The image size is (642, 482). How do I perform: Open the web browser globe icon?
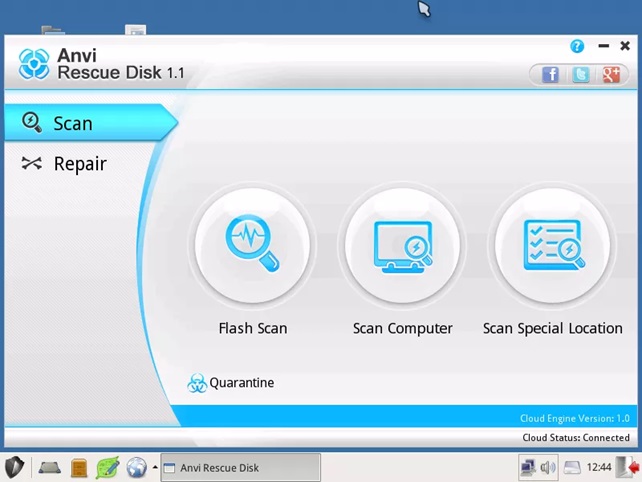pos(136,467)
